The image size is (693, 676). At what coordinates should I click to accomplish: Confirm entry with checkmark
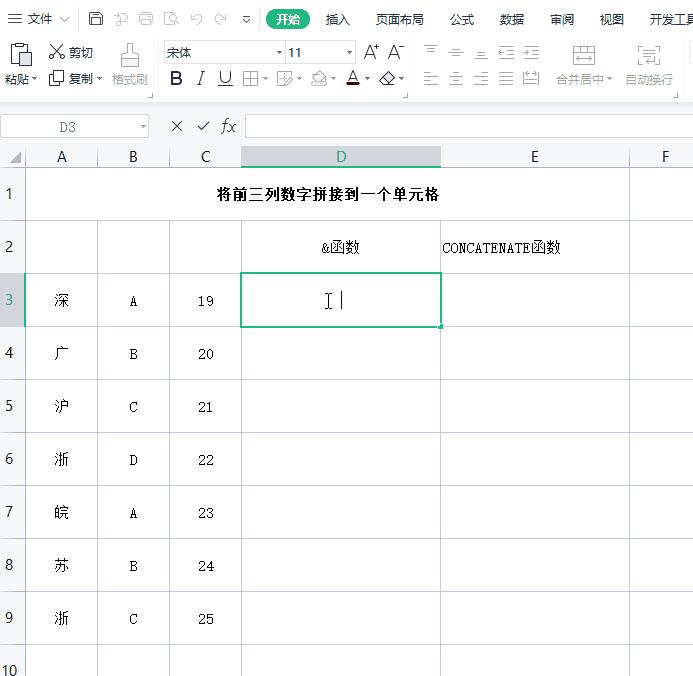point(203,126)
